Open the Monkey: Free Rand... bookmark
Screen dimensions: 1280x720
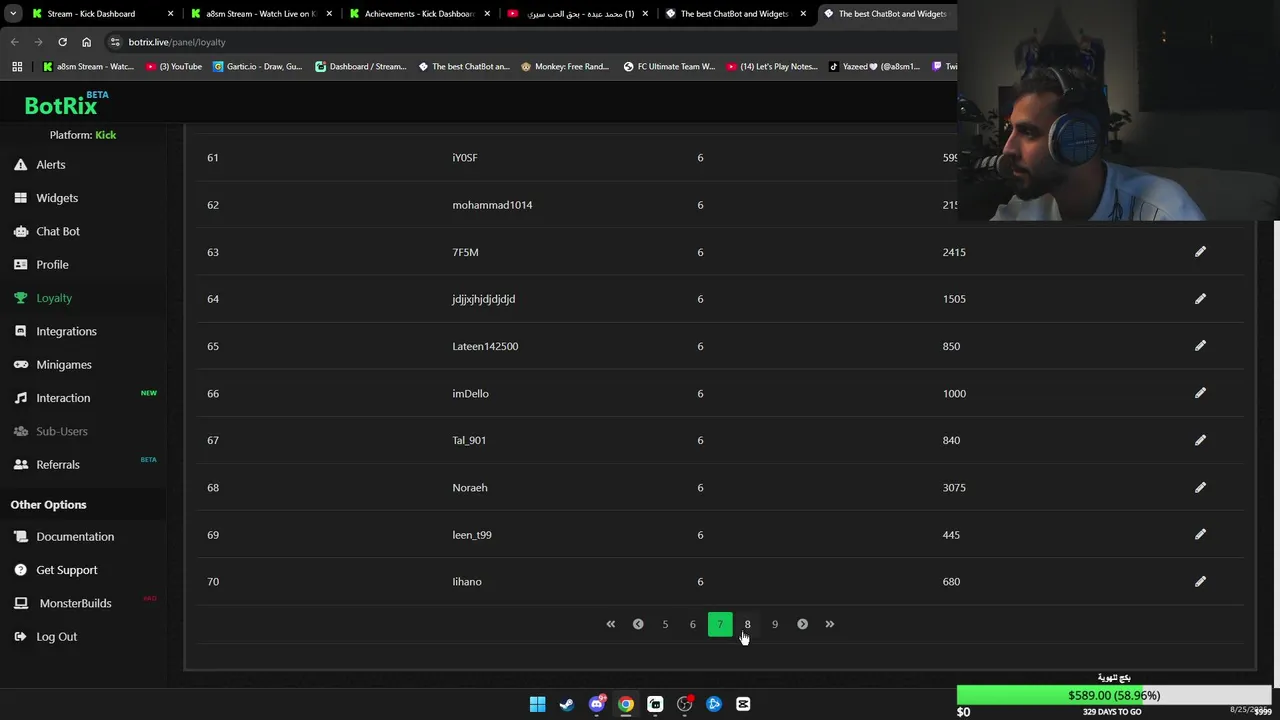point(565,66)
